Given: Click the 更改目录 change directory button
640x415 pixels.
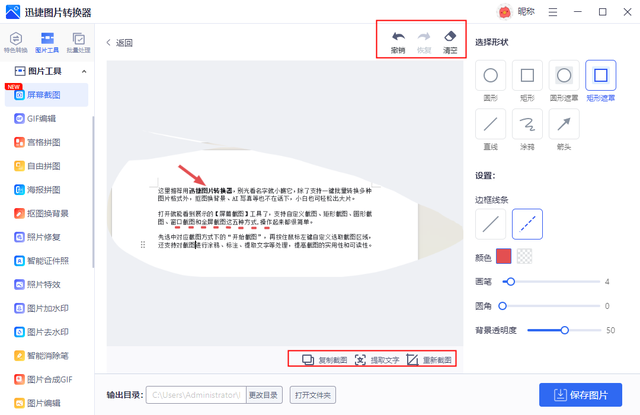Looking at the screenshot, I should 264,395.
